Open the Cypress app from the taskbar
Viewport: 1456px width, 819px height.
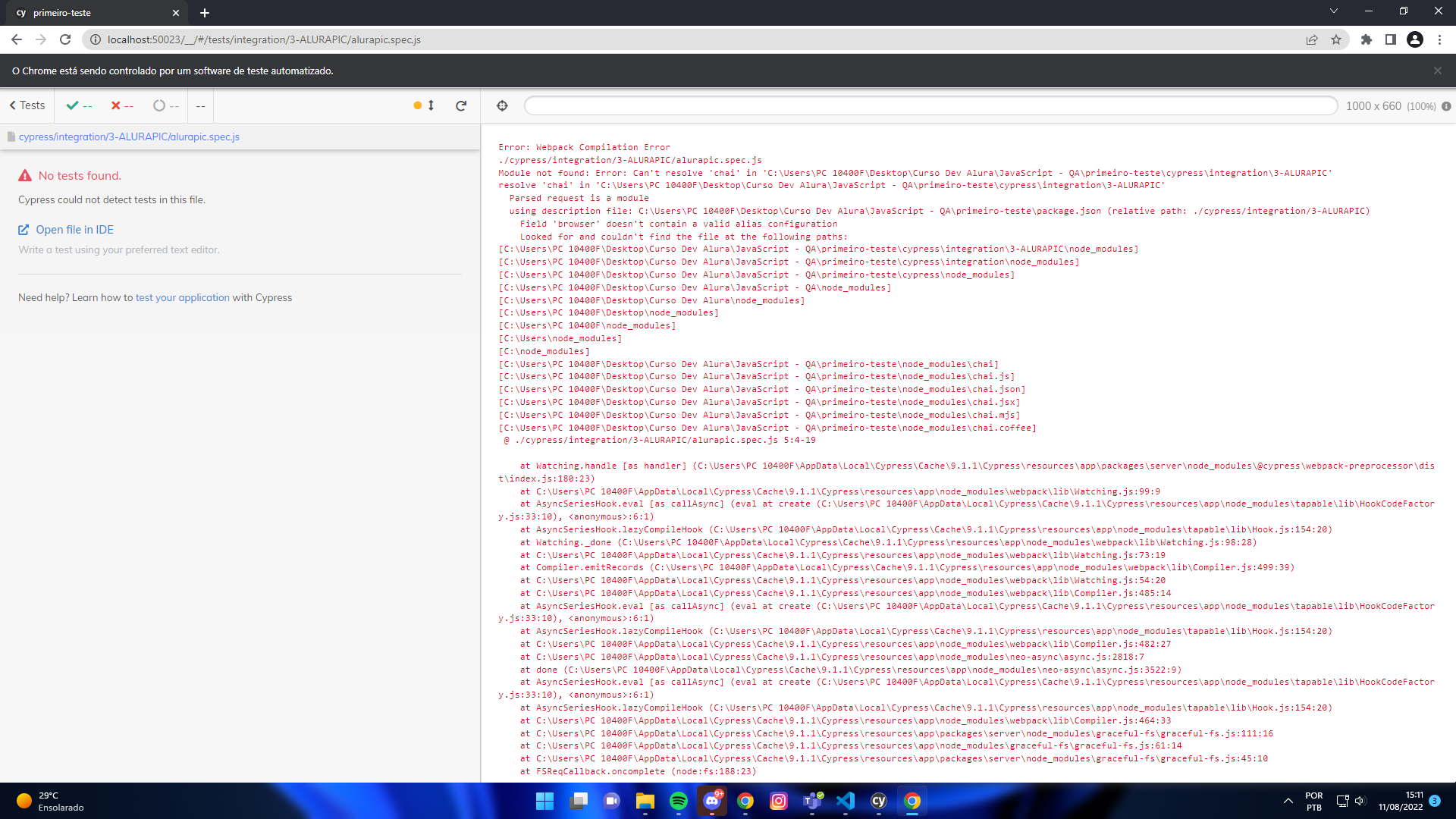[x=879, y=801]
